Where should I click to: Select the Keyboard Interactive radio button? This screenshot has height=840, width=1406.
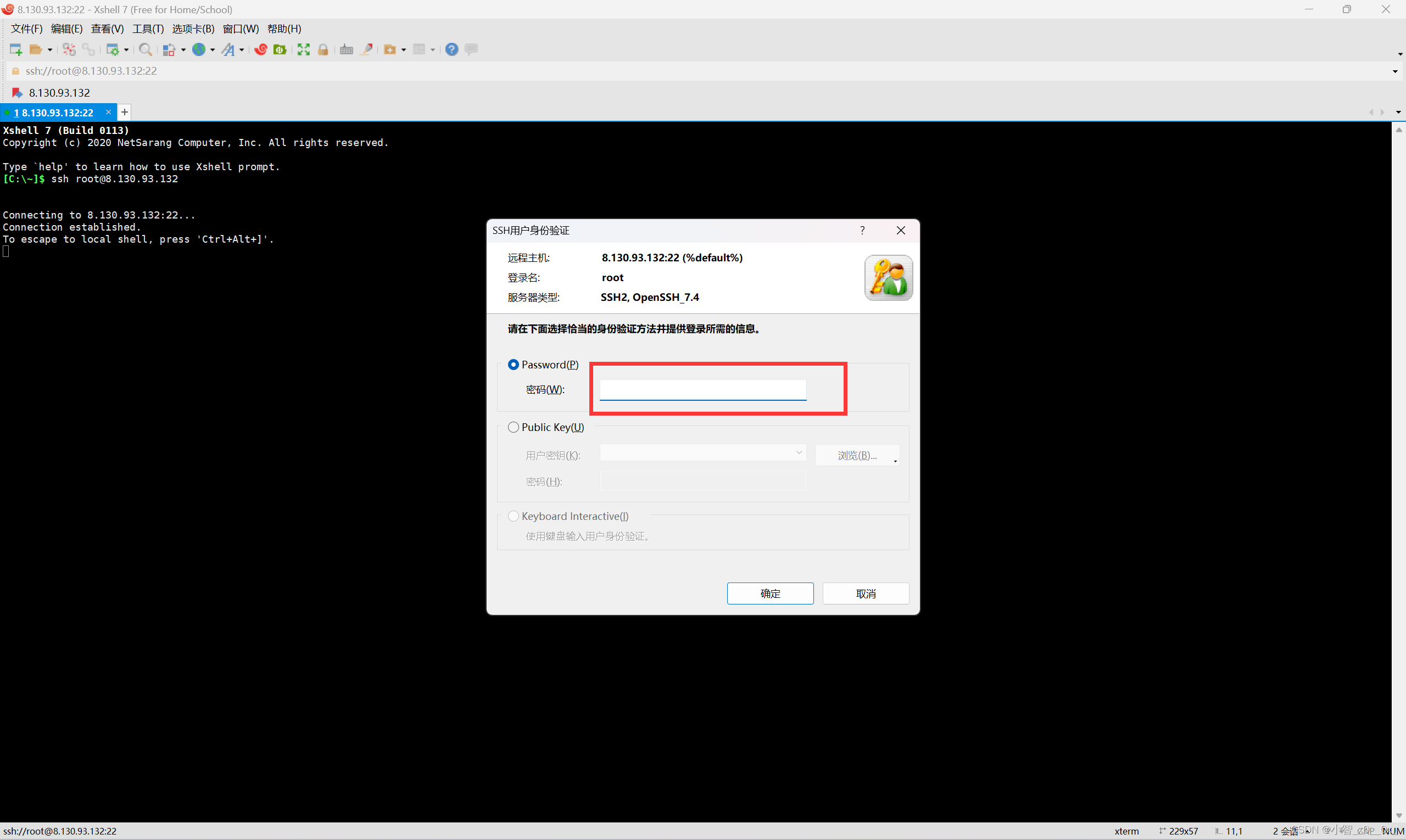point(513,516)
